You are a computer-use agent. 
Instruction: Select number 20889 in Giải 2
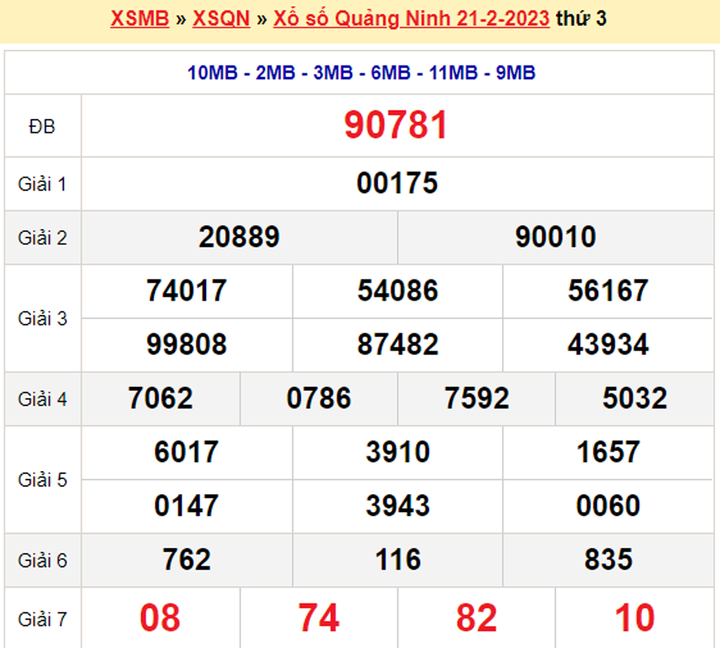[239, 237]
